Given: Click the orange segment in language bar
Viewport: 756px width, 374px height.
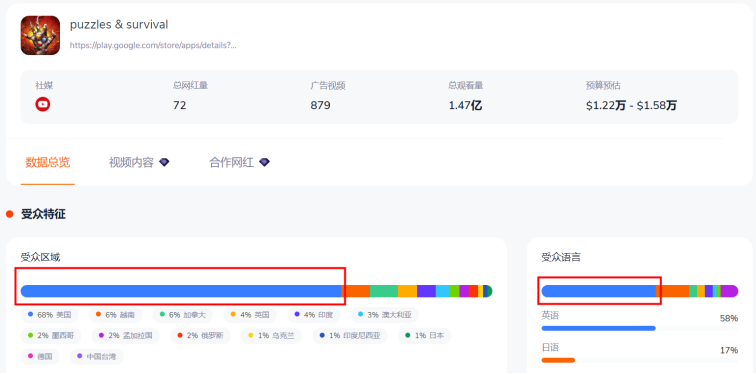Looking at the screenshot, I should (x=672, y=291).
